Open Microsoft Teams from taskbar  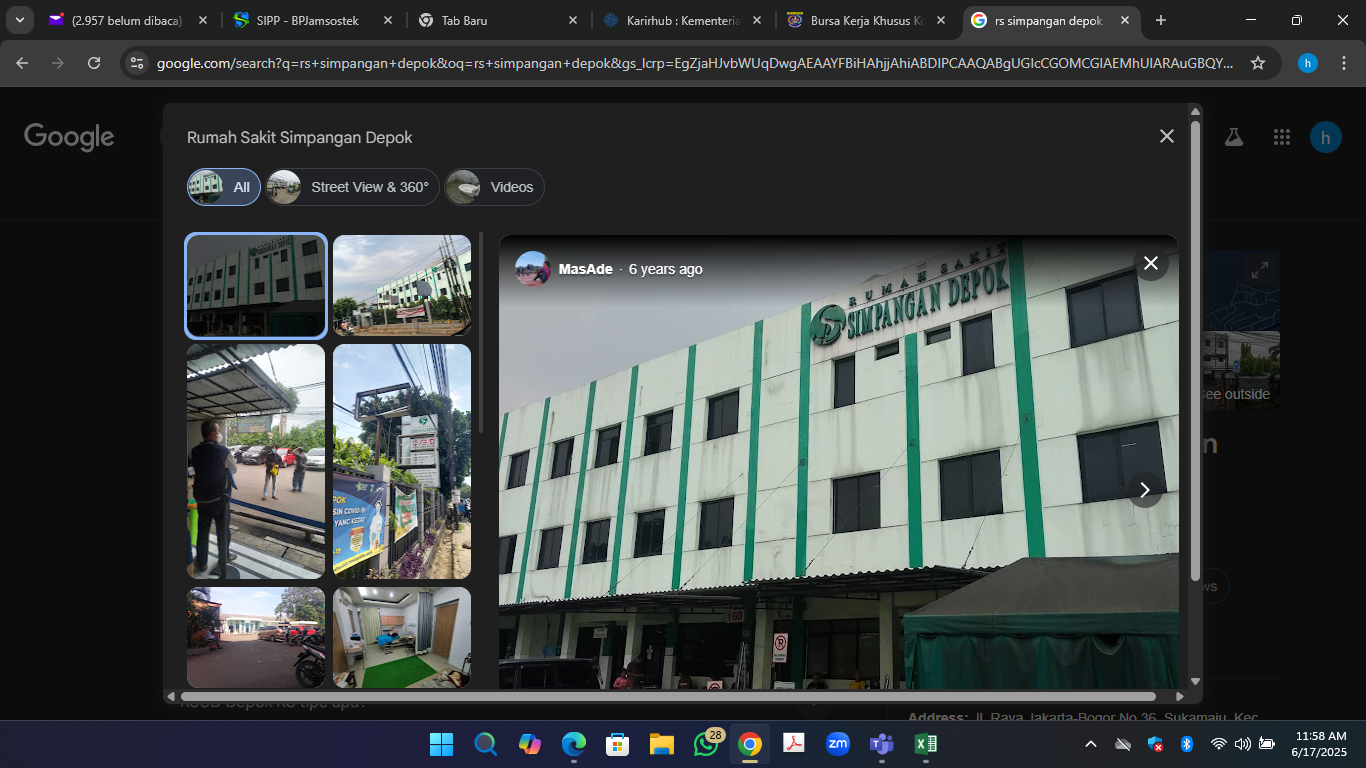882,744
